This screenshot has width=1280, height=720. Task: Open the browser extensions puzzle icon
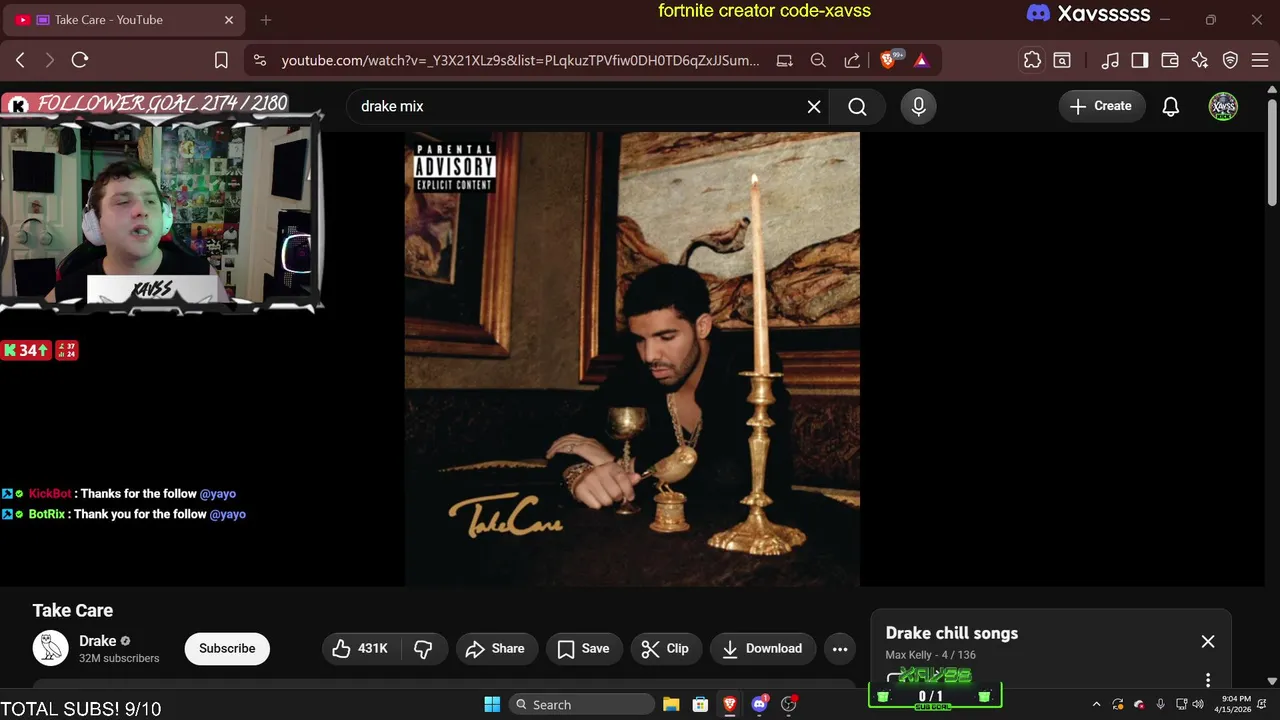pos(1032,60)
